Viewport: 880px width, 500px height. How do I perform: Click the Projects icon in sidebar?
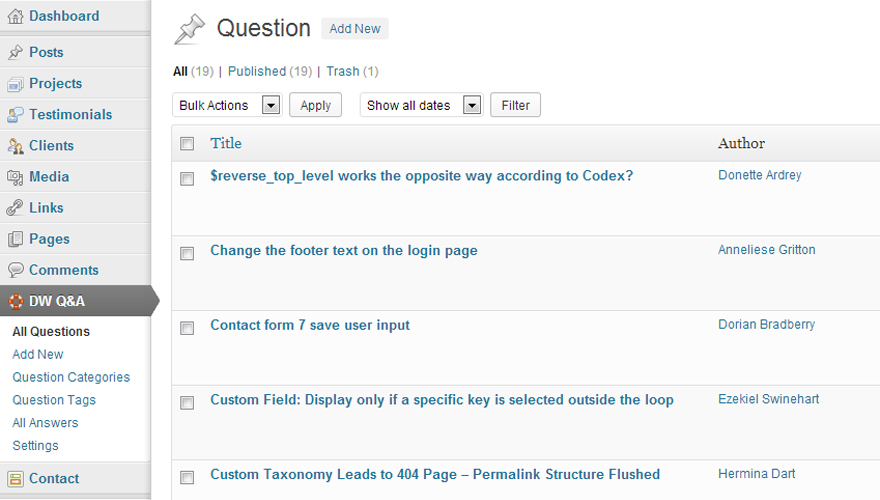(x=15, y=84)
